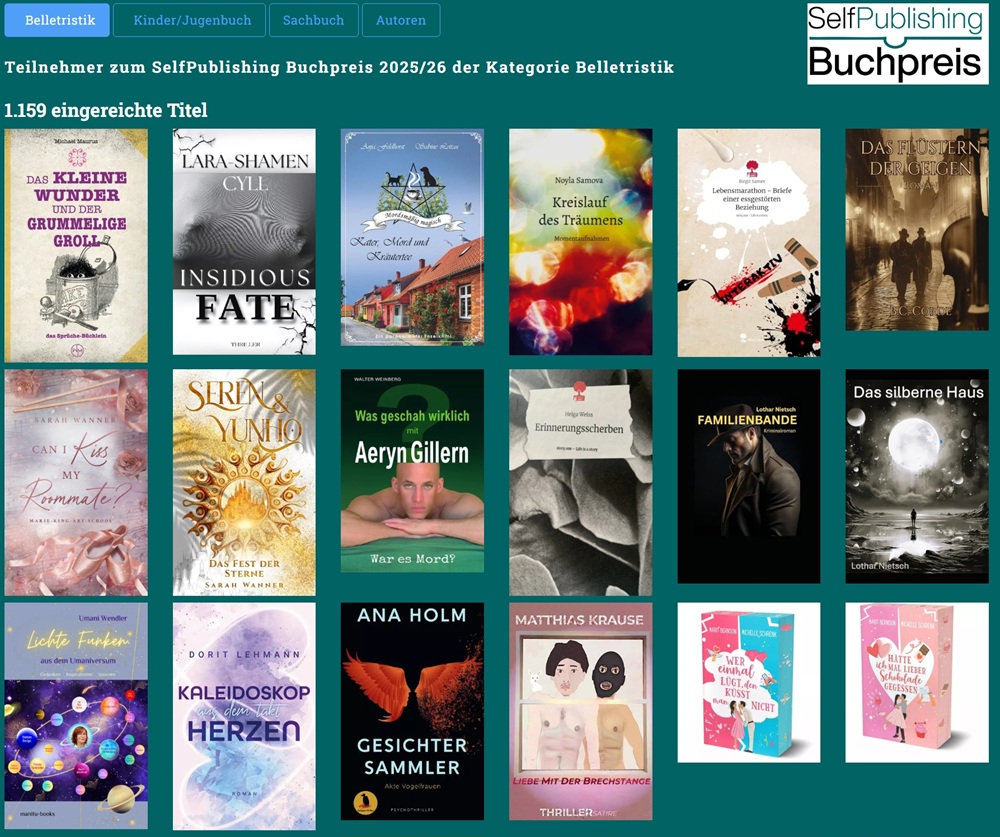The image size is (1000, 837).
Task: Select Das Flüstern der Geigen cover
Action: pyautogui.click(x=917, y=229)
